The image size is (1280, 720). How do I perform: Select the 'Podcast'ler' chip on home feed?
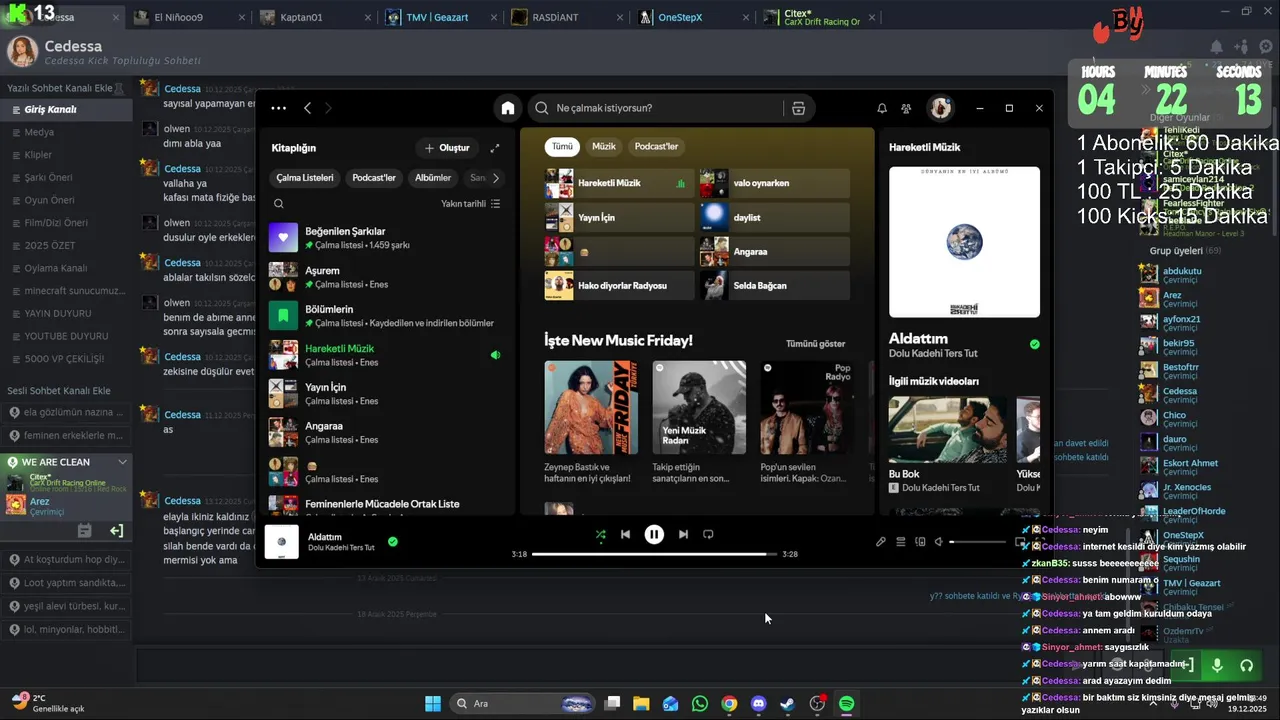(656, 146)
